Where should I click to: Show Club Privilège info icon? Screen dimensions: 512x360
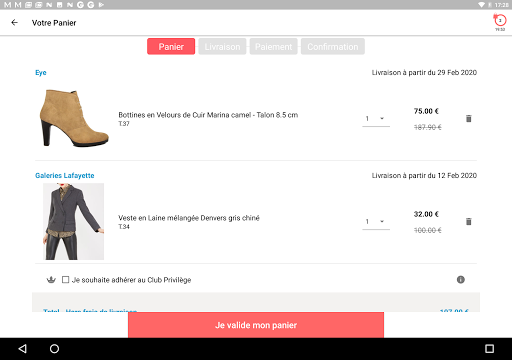click(460, 280)
